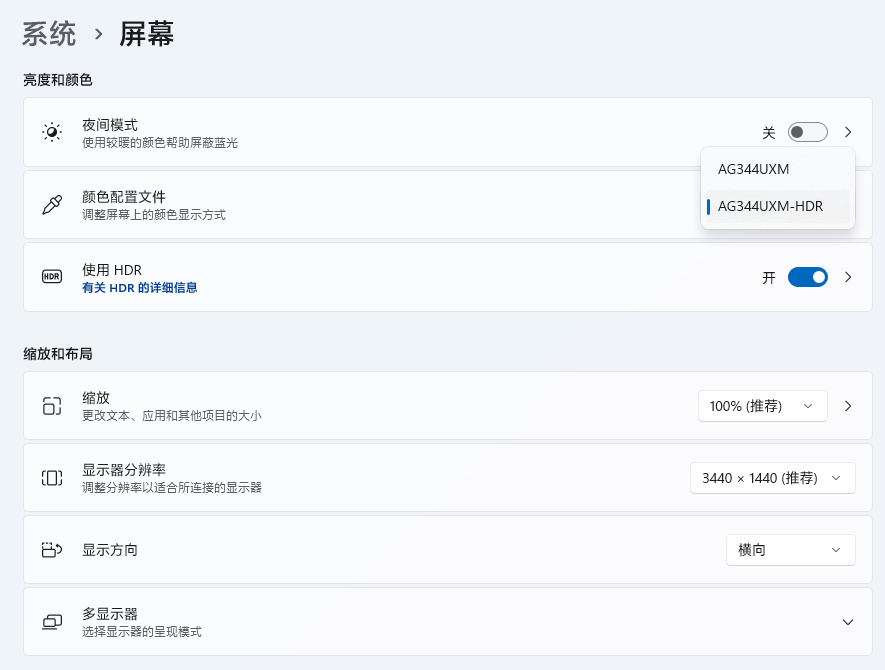Image resolution: width=885 pixels, height=670 pixels.
Task: Turn off the 使用 HDR switch
Action: [x=808, y=277]
